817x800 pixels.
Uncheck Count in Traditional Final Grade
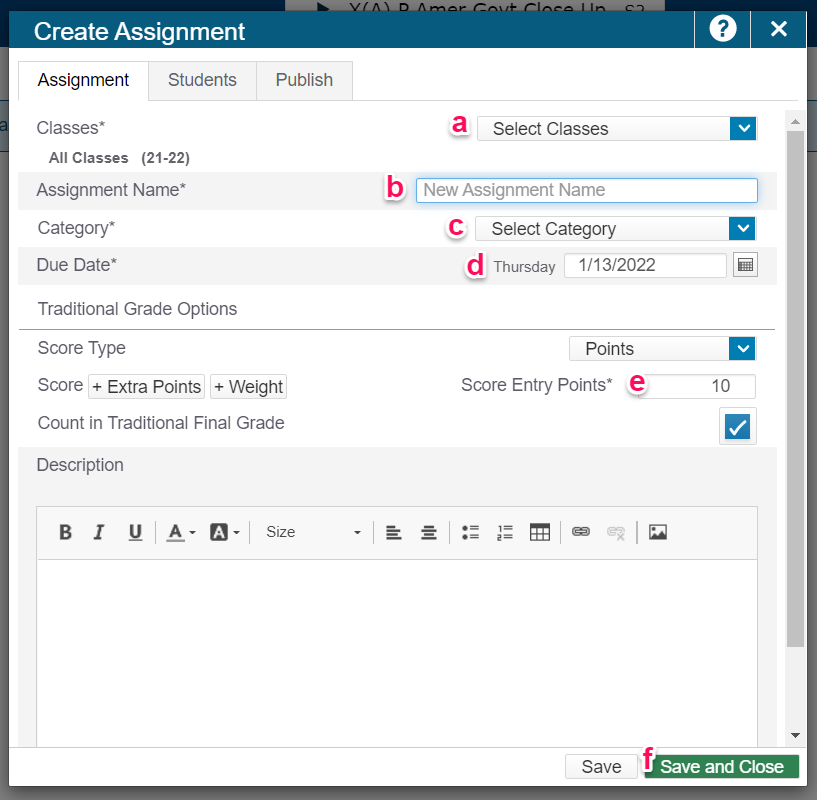pos(738,426)
